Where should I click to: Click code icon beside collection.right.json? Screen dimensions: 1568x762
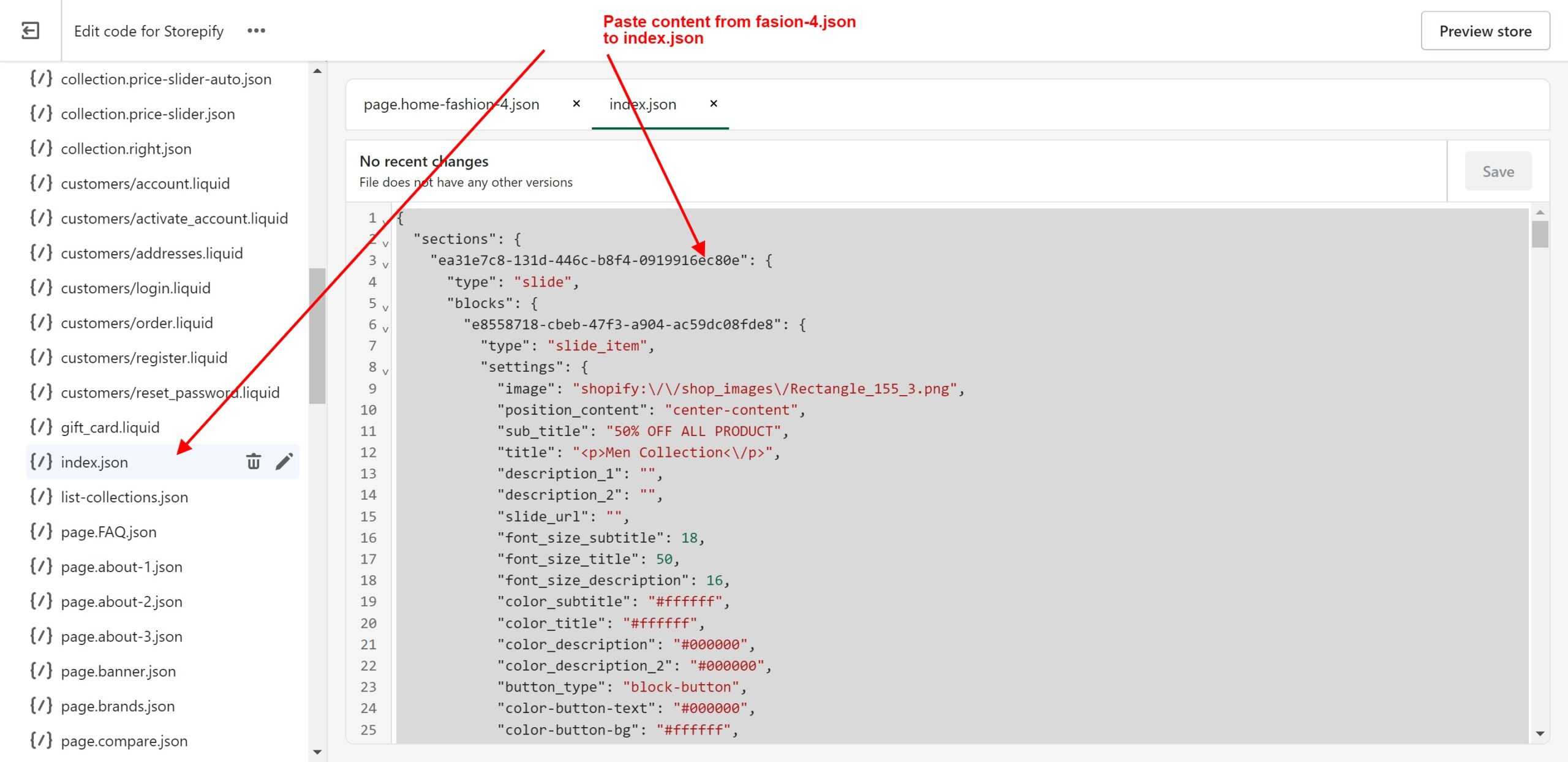point(41,148)
